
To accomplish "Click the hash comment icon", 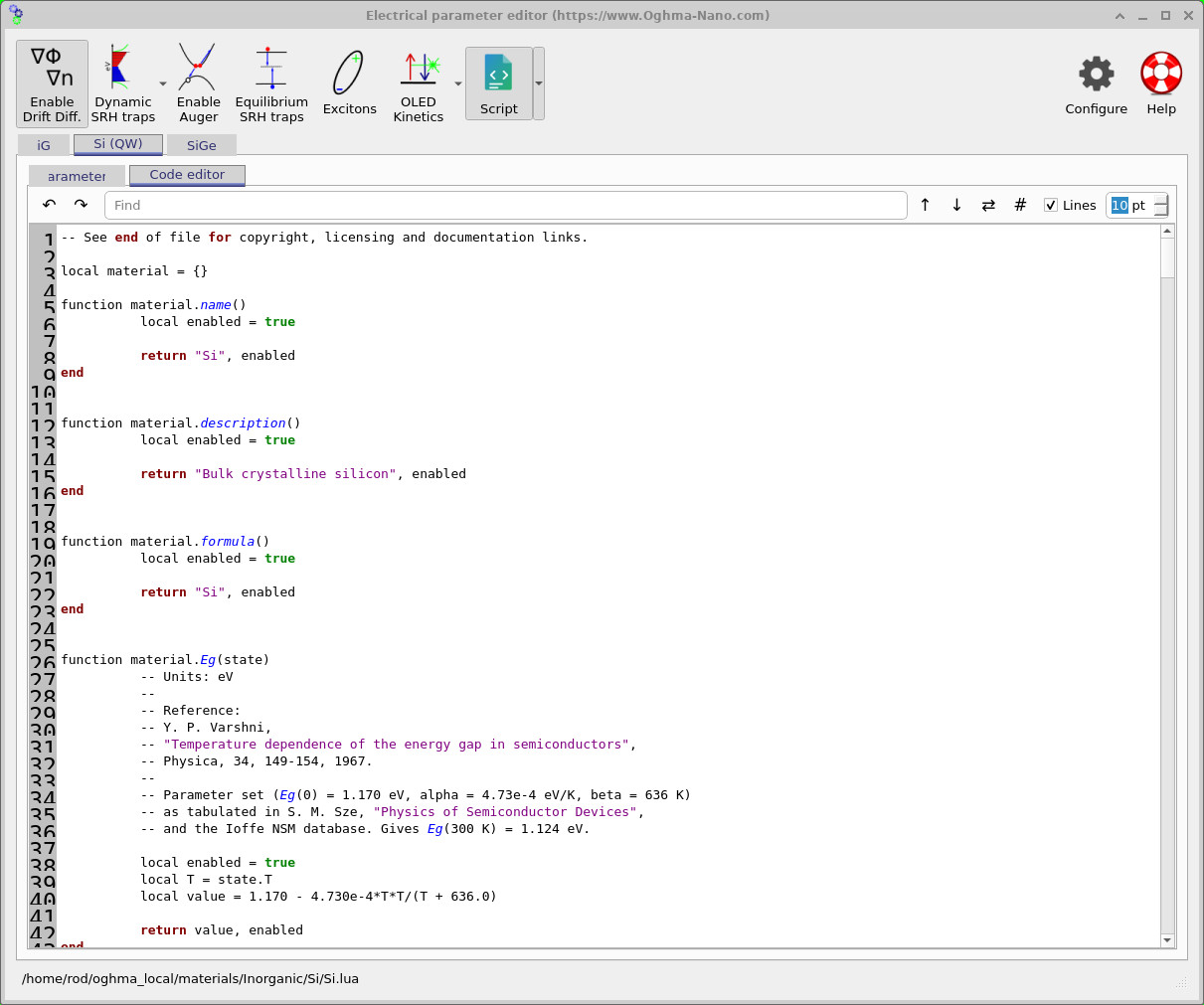I will point(1020,205).
